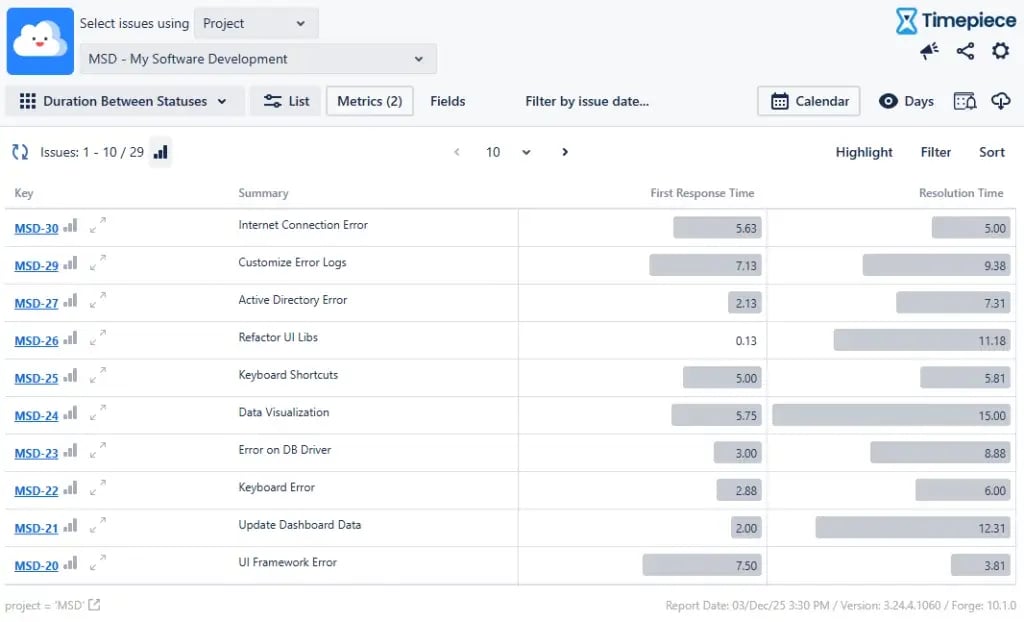Click the cloud download export icon
The image size is (1024, 622).
pyautogui.click(x=1000, y=101)
